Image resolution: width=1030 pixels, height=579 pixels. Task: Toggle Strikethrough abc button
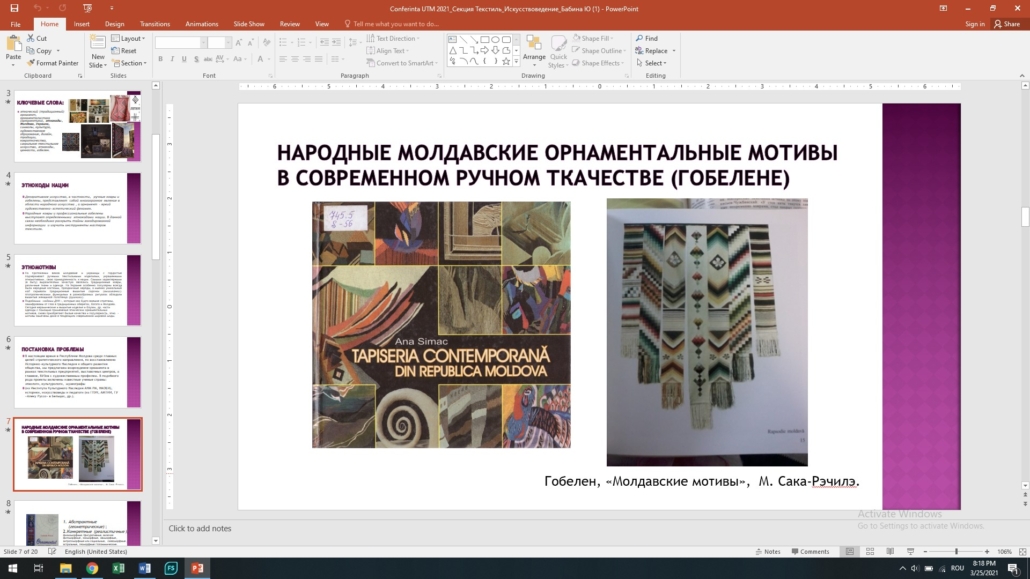click(208, 59)
